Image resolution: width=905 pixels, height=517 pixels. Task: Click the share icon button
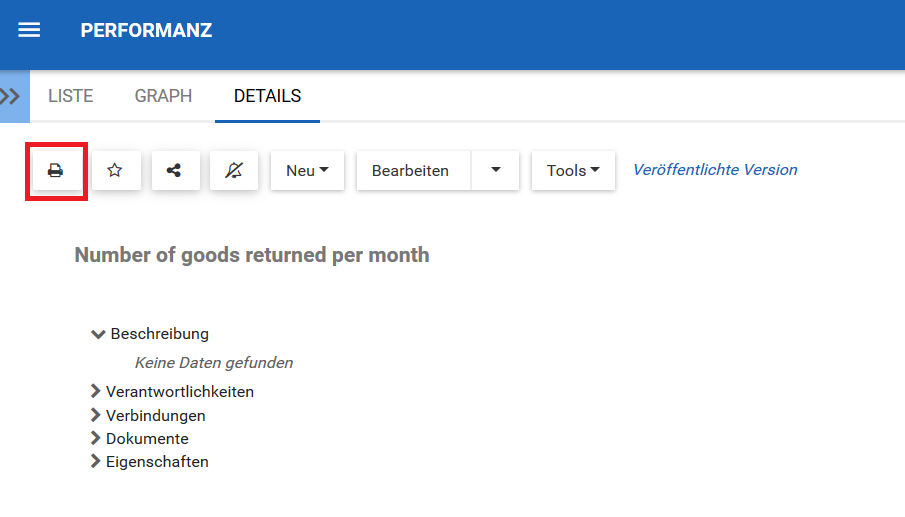coord(174,171)
